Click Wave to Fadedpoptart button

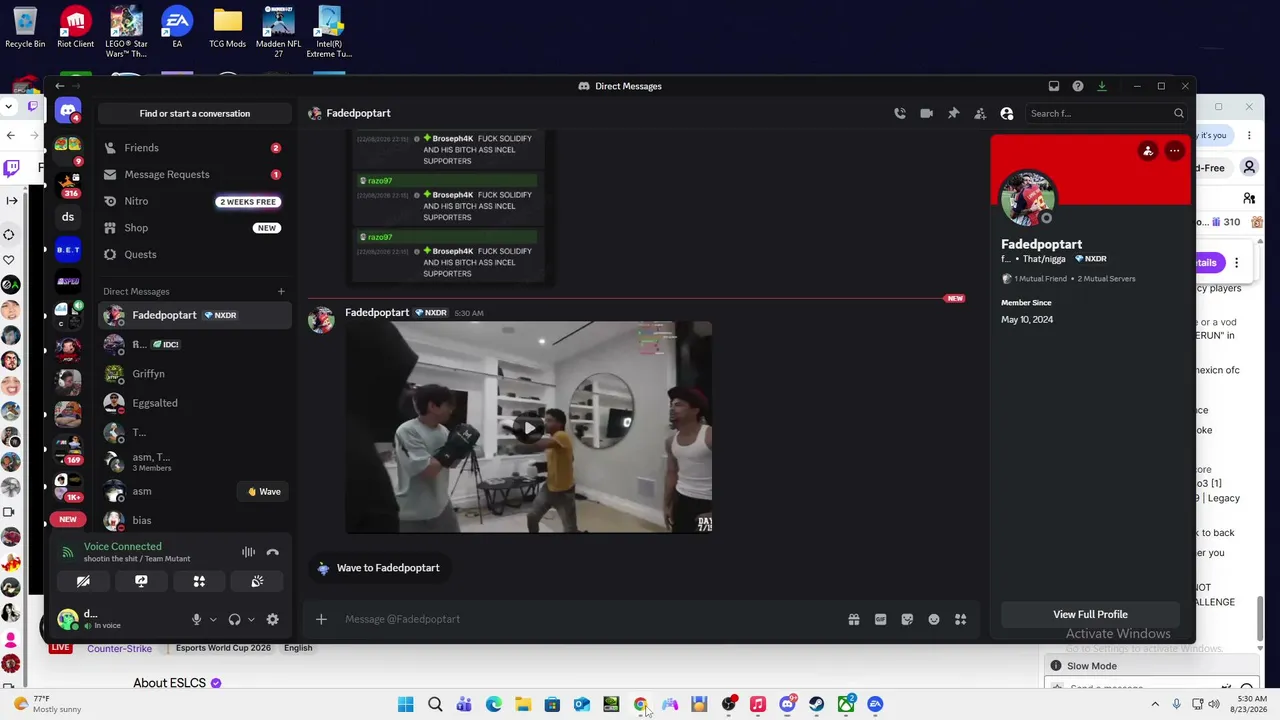coord(378,568)
